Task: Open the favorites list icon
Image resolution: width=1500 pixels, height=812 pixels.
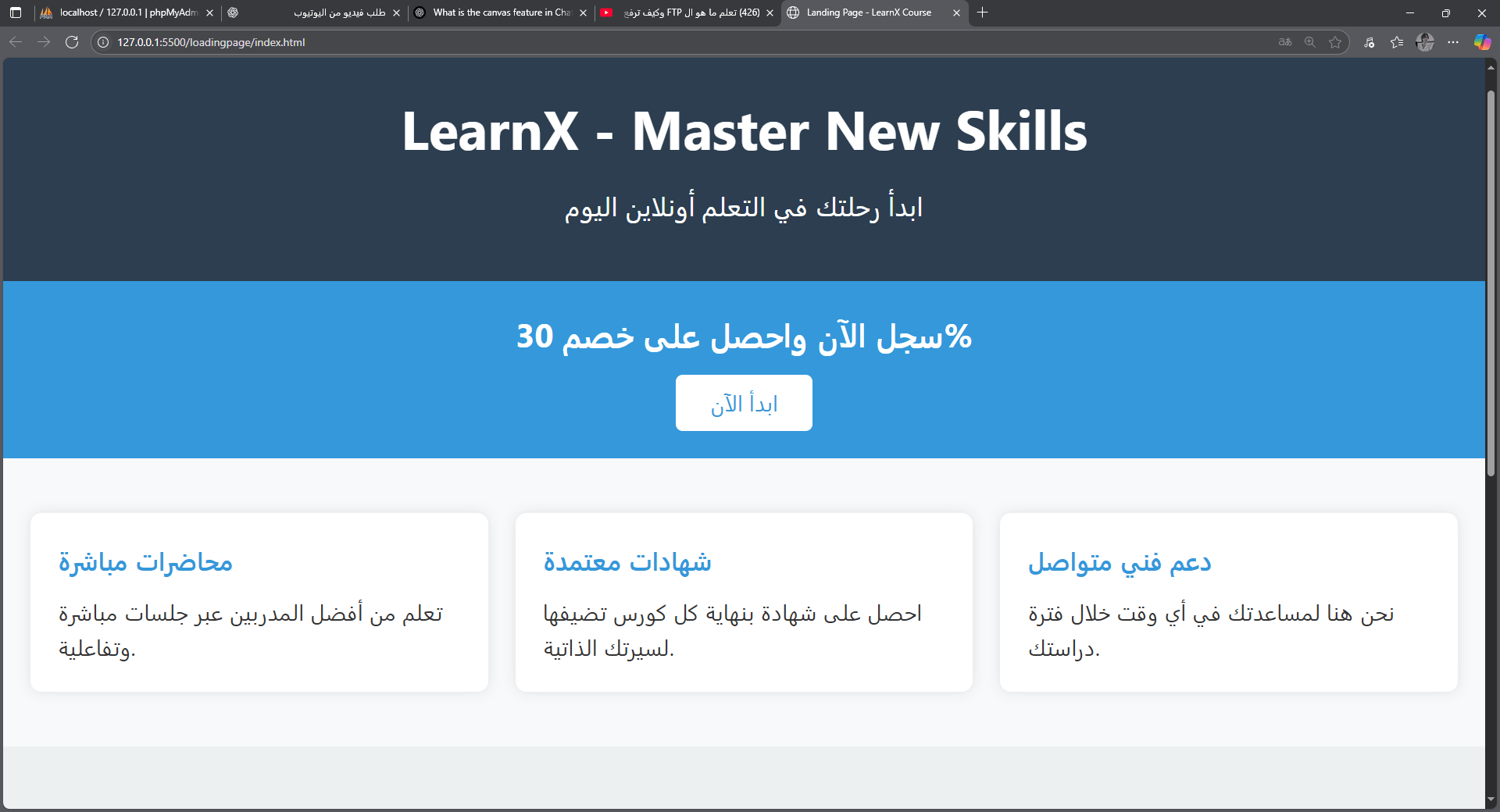Action: [x=1397, y=42]
